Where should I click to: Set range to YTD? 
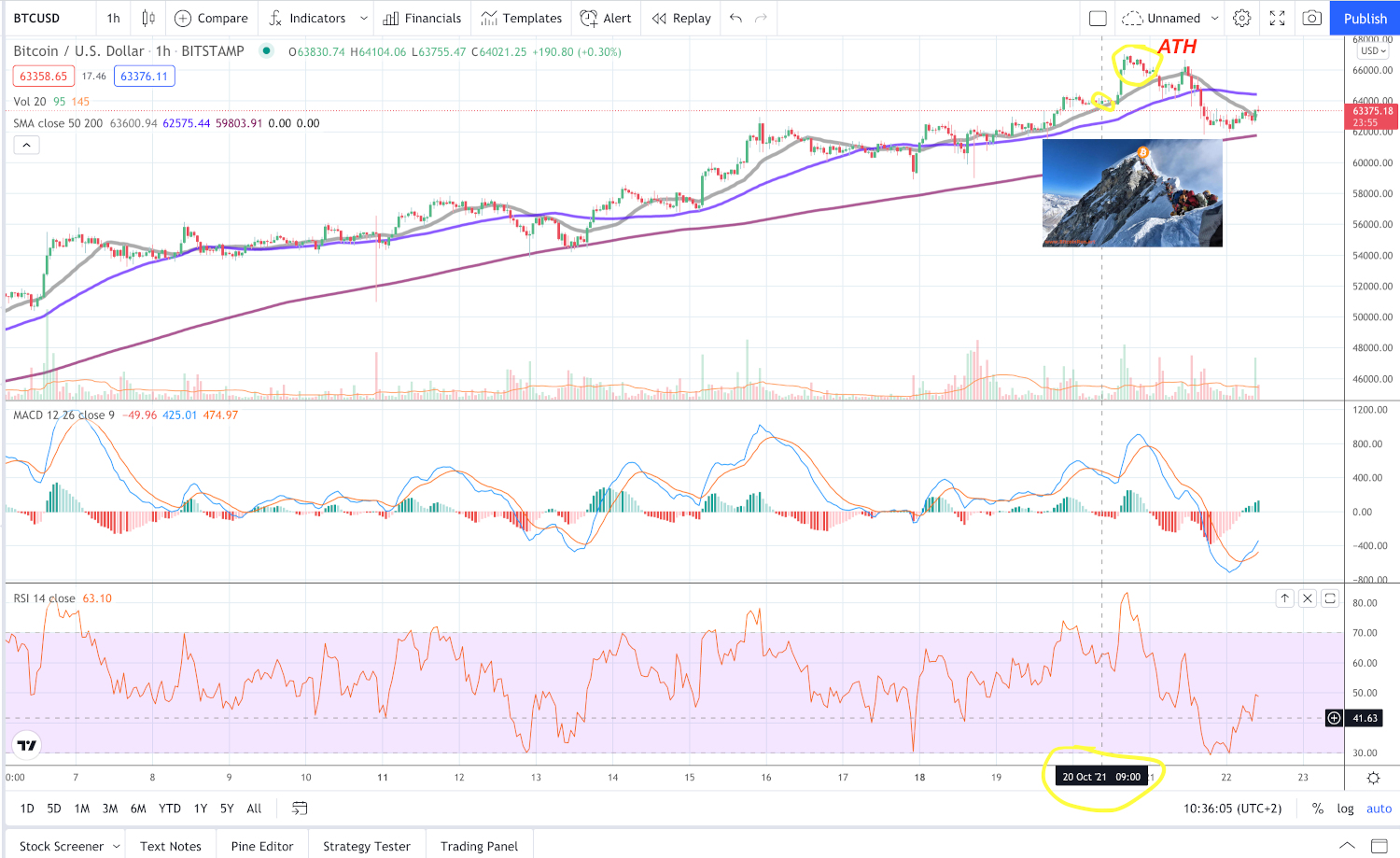170,809
